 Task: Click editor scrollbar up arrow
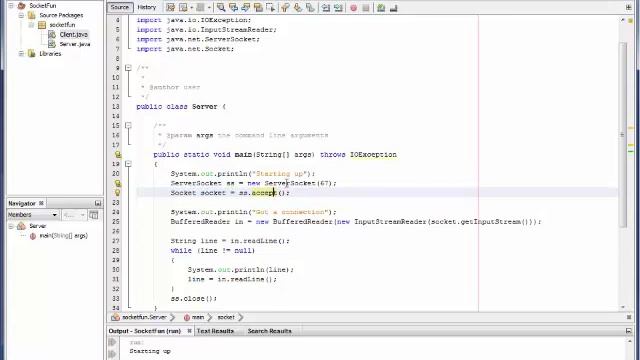click(623, 20)
